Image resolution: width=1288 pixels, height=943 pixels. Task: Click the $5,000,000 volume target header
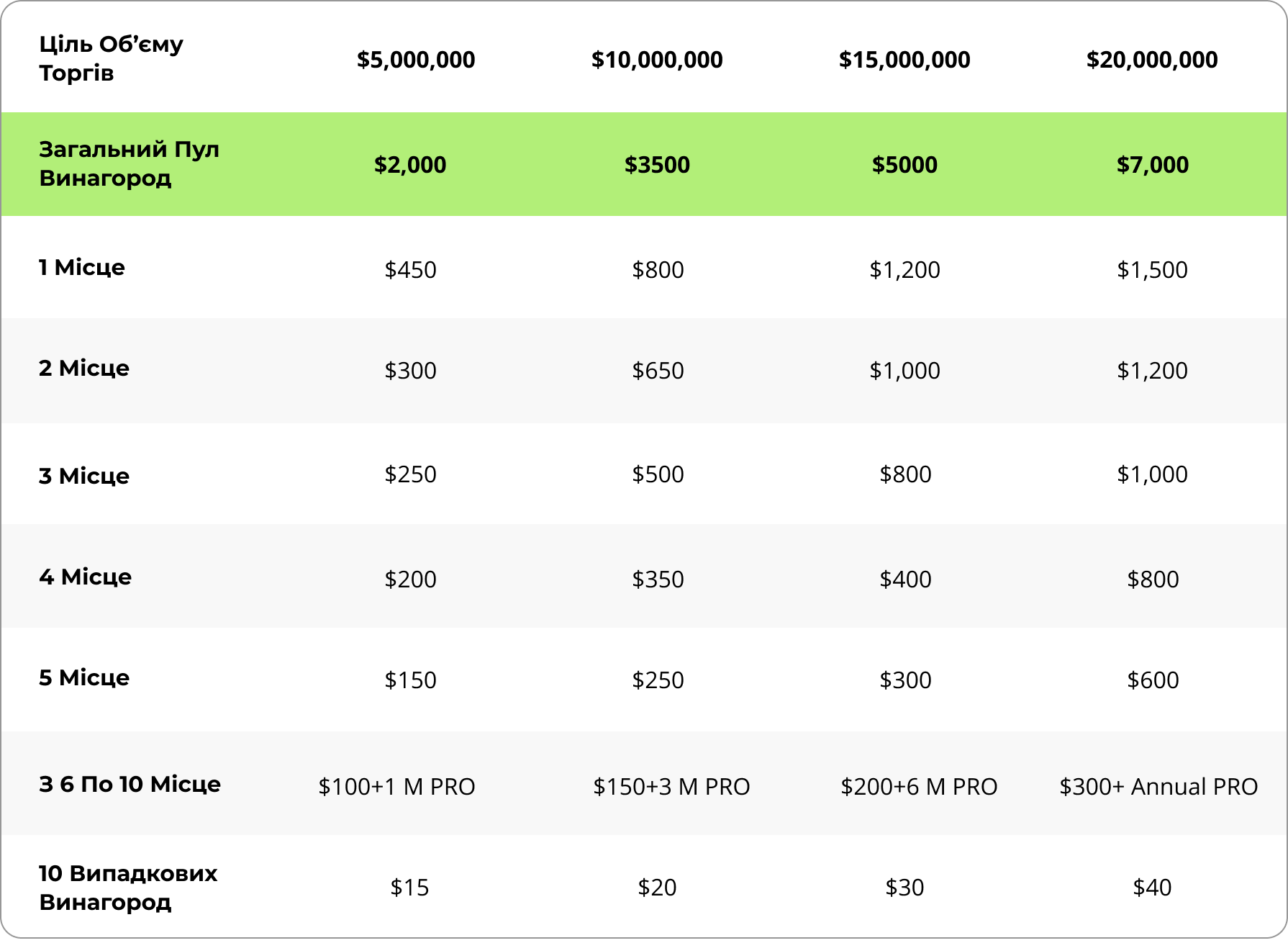(x=416, y=60)
